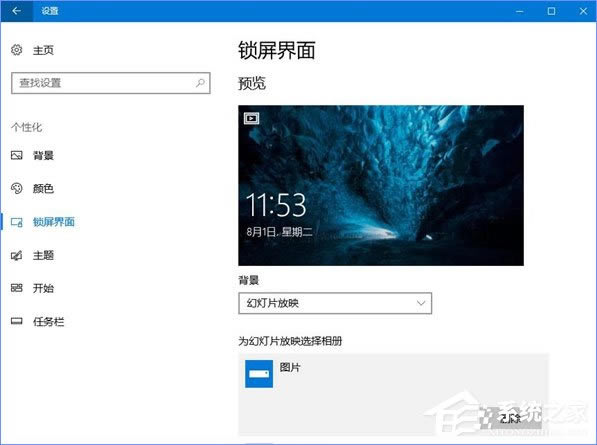The image size is (597, 445).
Task: Open 主题 settings page
Action: (43, 255)
